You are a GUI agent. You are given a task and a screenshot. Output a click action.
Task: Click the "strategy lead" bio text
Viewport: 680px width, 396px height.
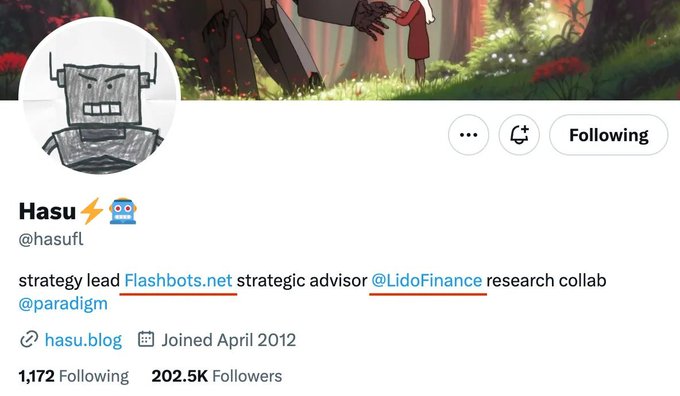coord(69,281)
